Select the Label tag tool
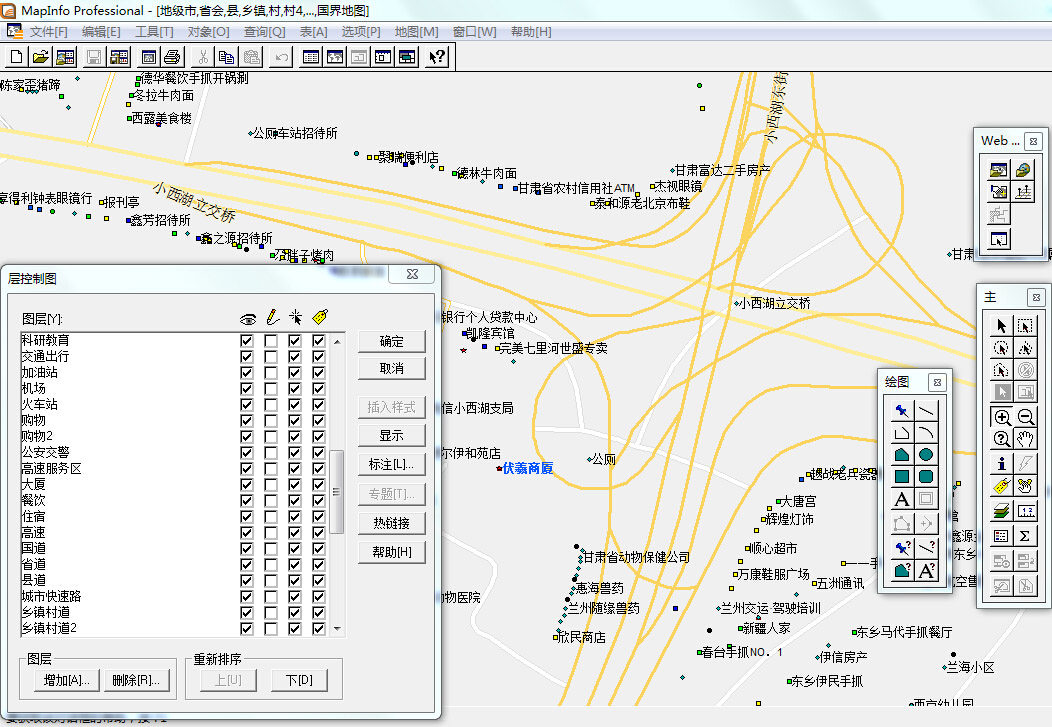The height and width of the screenshot is (727, 1052). (x=1002, y=486)
